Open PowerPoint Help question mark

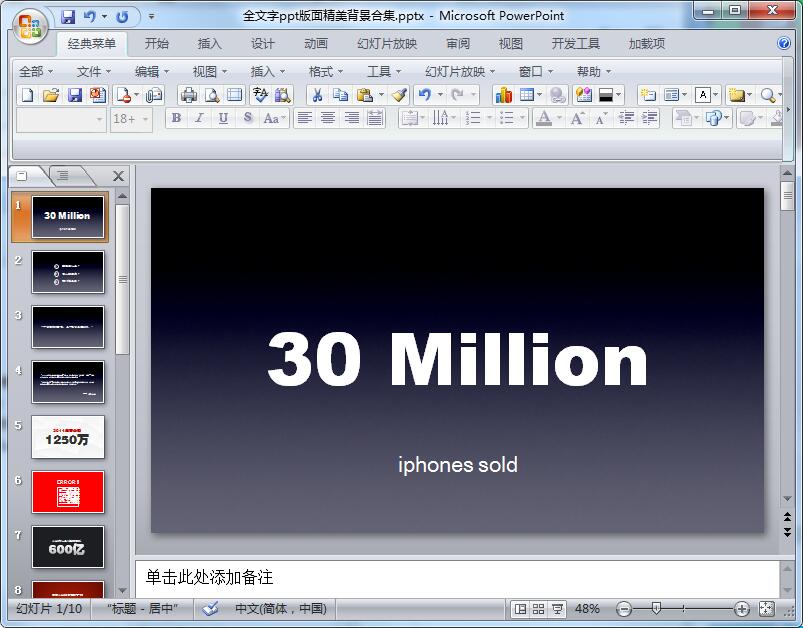pyautogui.click(x=784, y=44)
